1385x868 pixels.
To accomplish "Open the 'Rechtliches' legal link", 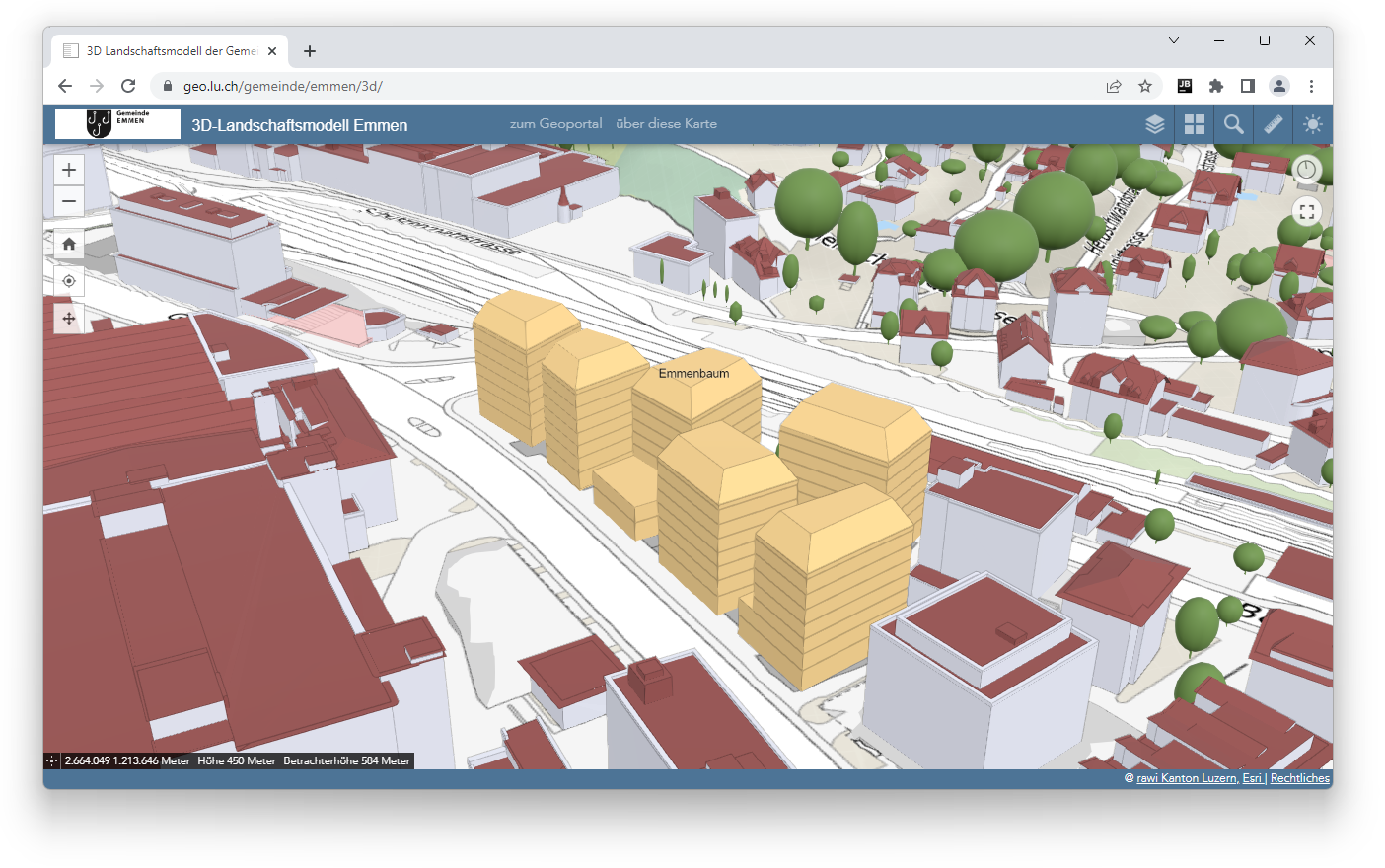I will (x=1299, y=778).
